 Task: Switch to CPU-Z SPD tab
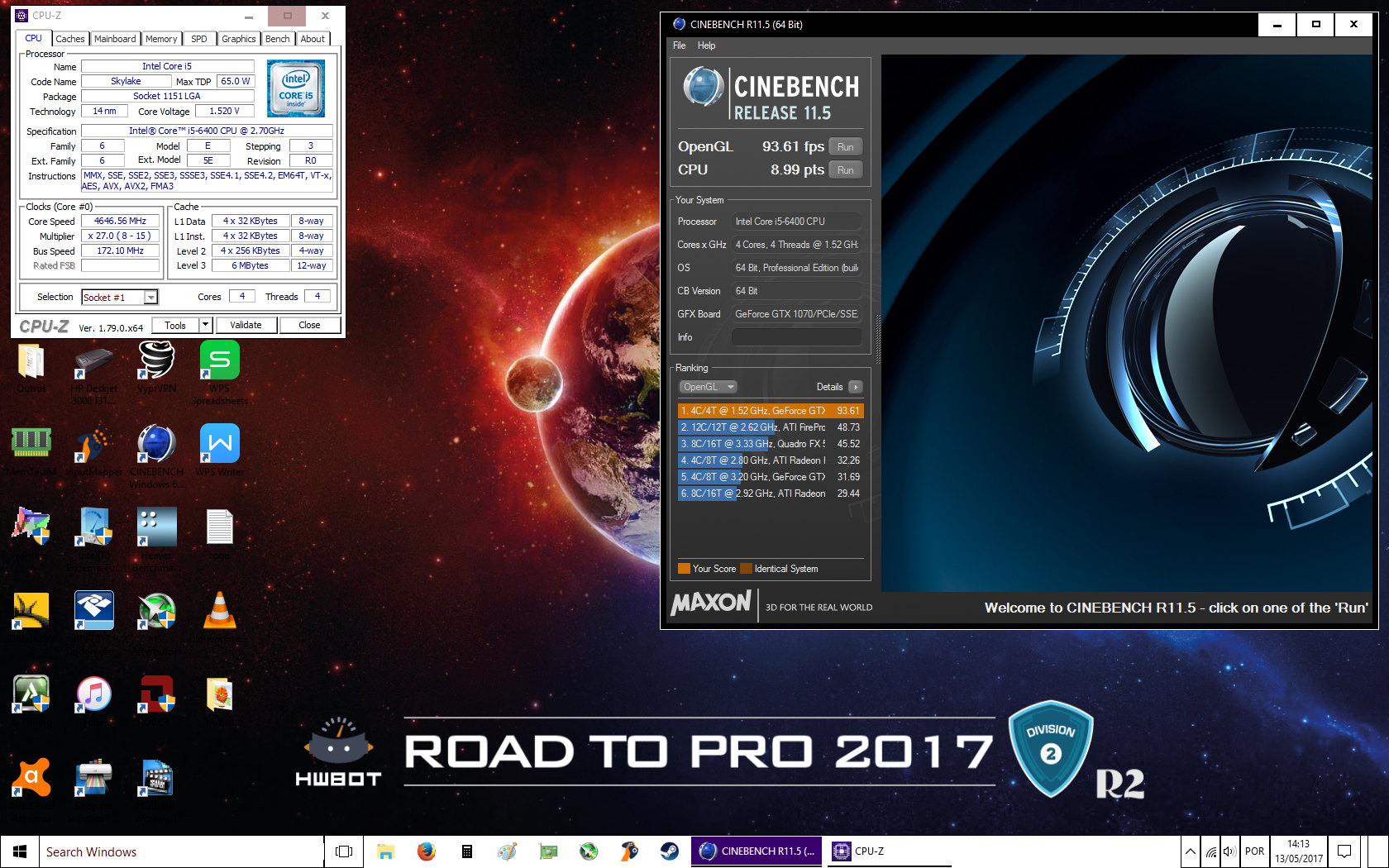pos(199,39)
